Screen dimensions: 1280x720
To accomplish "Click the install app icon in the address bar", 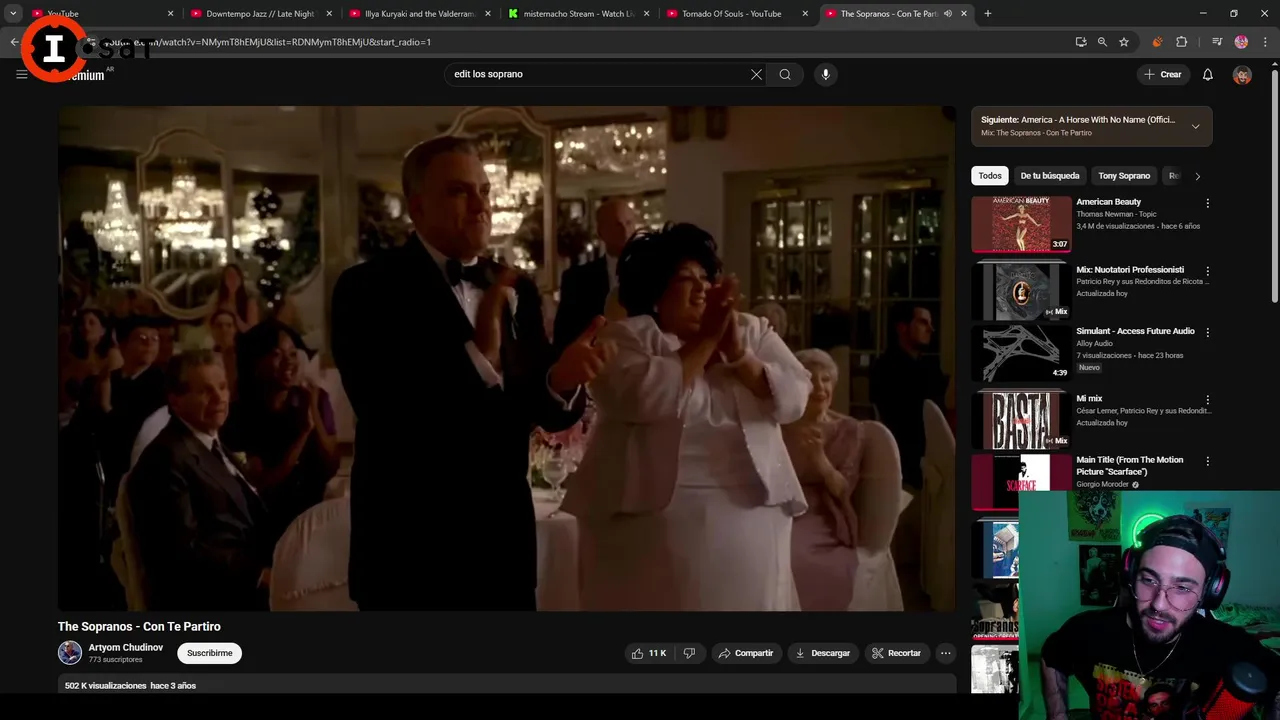I will pyautogui.click(x=1080, y=42).
